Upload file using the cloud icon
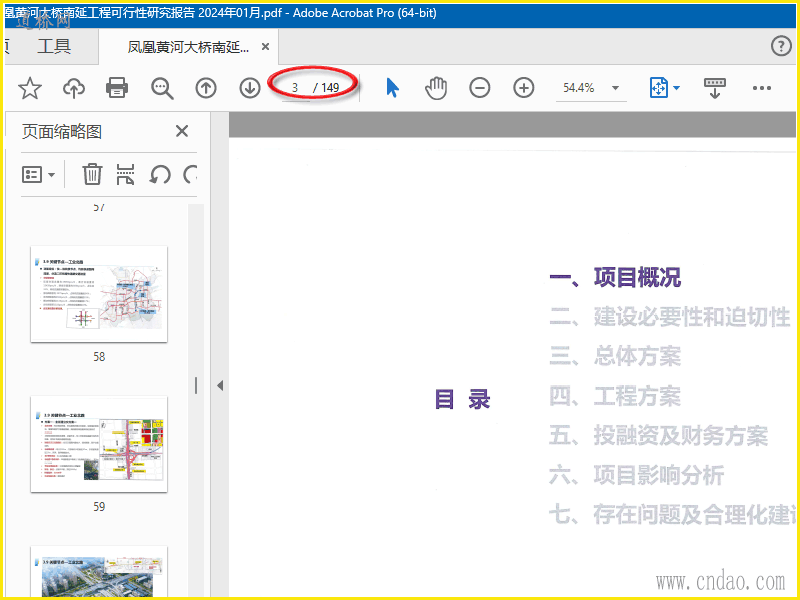Image resolution: width=800 pixels, height=600 pixels. (x=74, y=88)
